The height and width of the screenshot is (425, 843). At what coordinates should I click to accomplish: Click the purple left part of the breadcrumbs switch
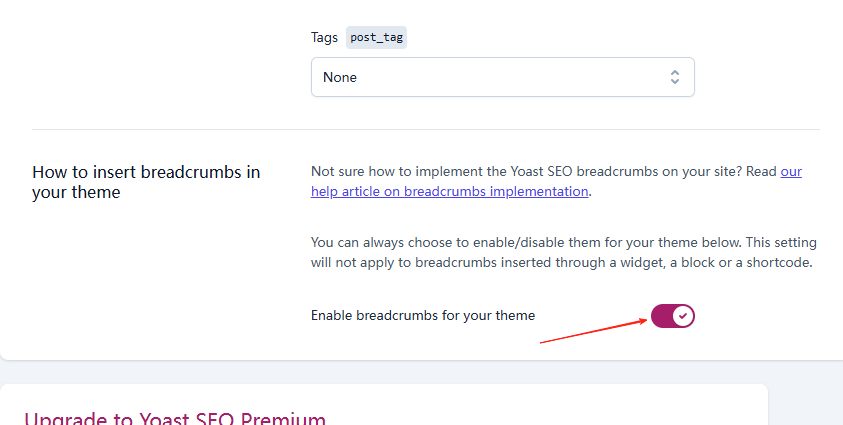coord(661,316)
